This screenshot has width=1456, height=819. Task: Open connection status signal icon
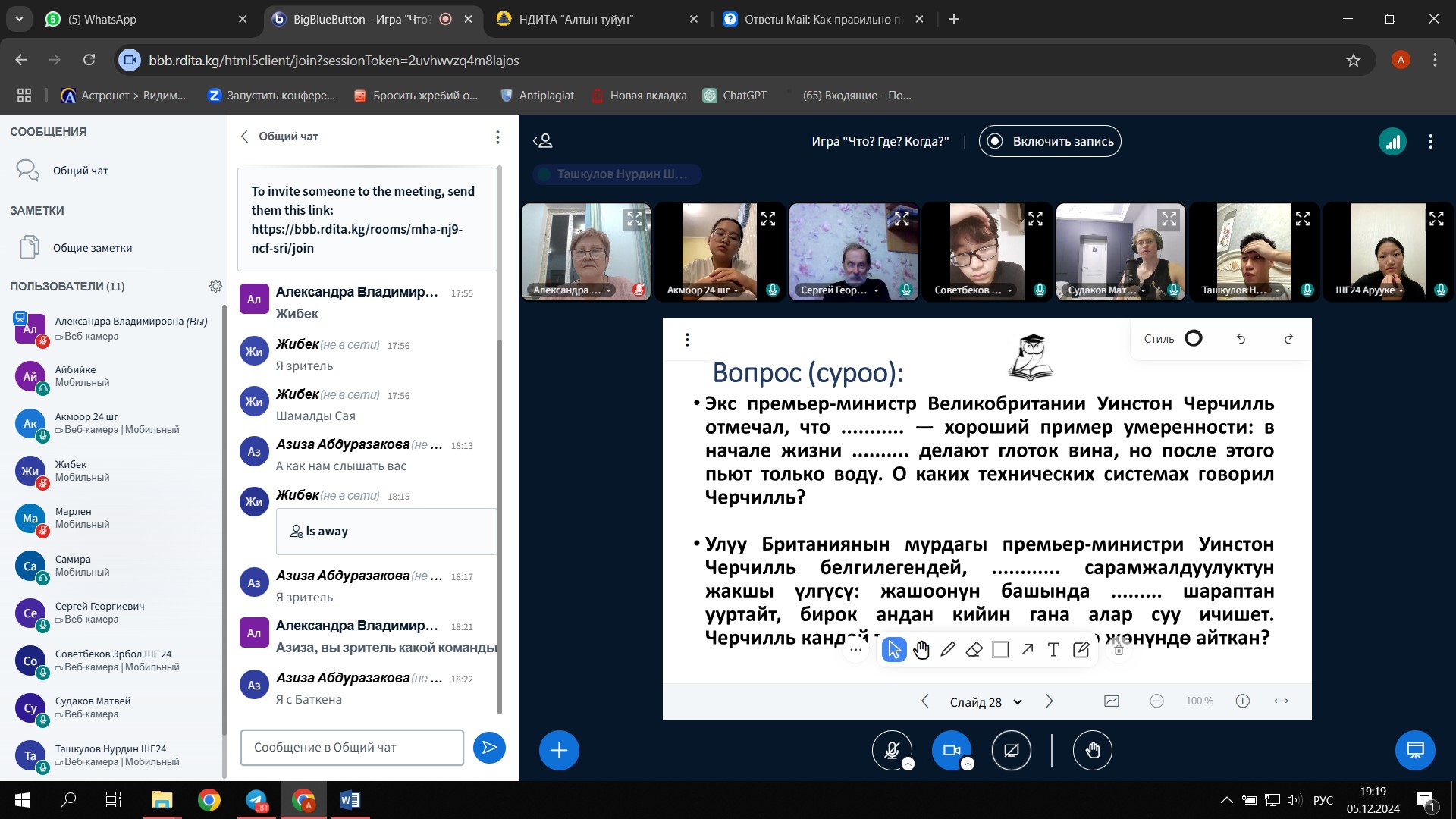pyautogui.click(x=1392, y=141)
